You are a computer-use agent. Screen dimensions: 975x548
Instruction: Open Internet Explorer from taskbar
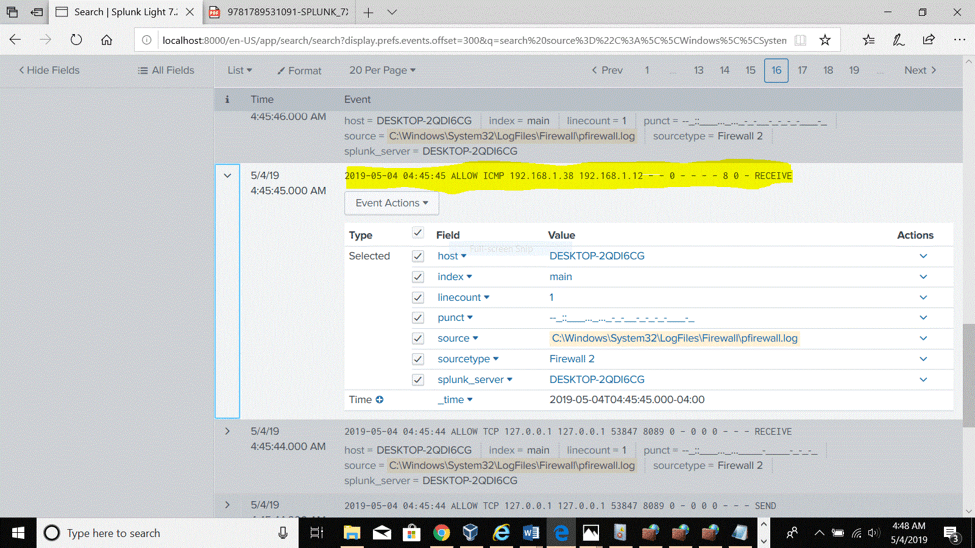[501, 533]
